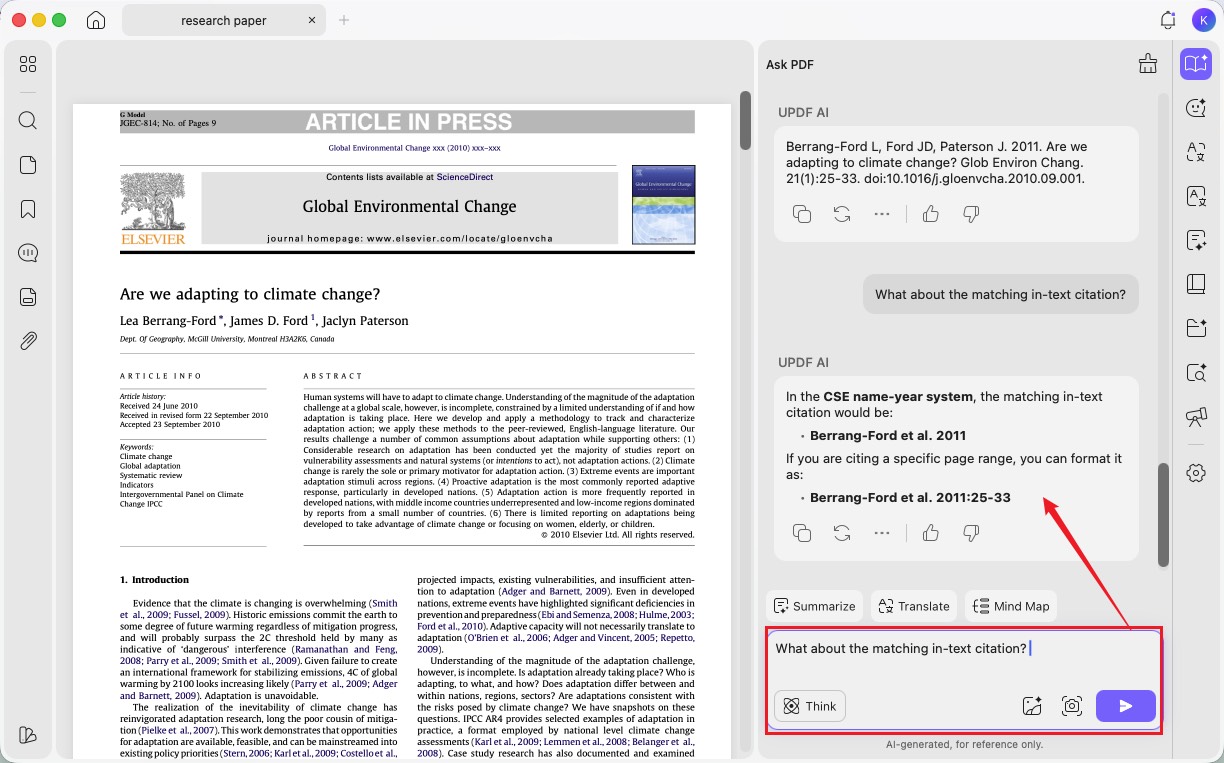Regenerate the in-text citation AI response

tap(842, 533)
